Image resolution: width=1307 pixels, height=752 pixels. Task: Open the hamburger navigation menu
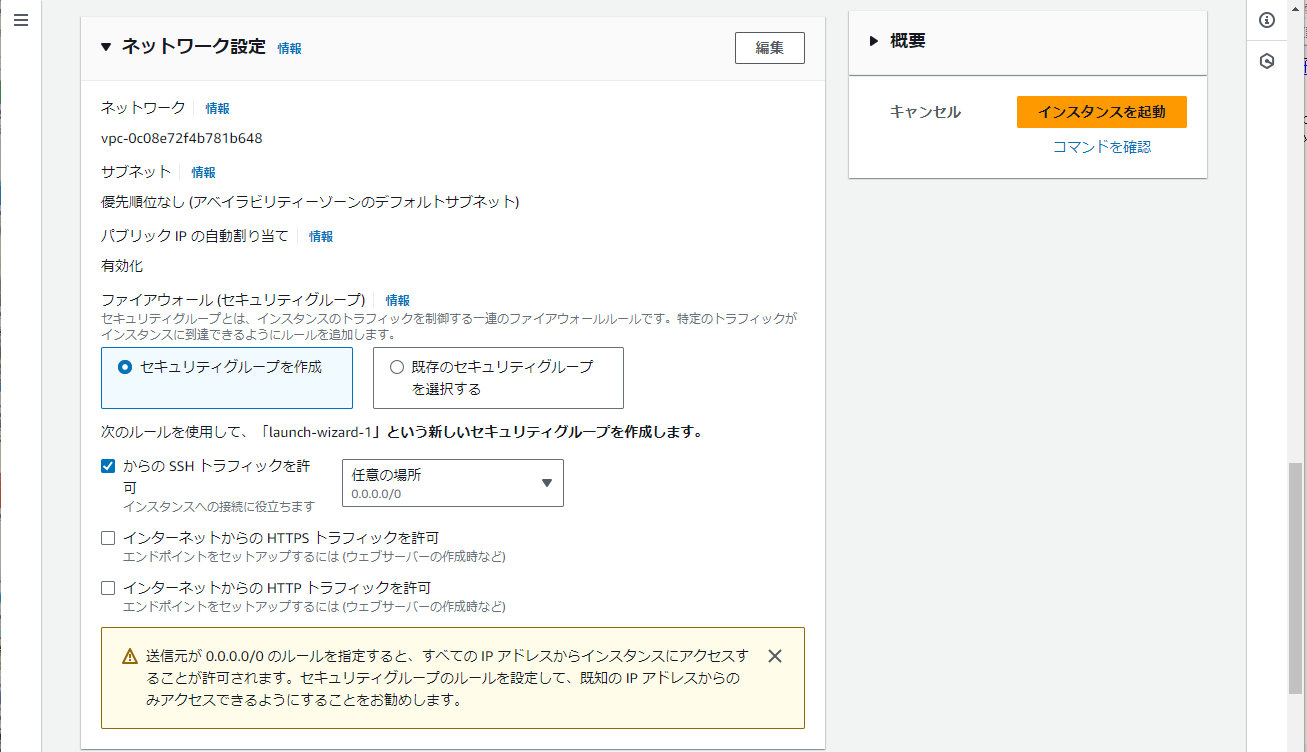point(21,21)
